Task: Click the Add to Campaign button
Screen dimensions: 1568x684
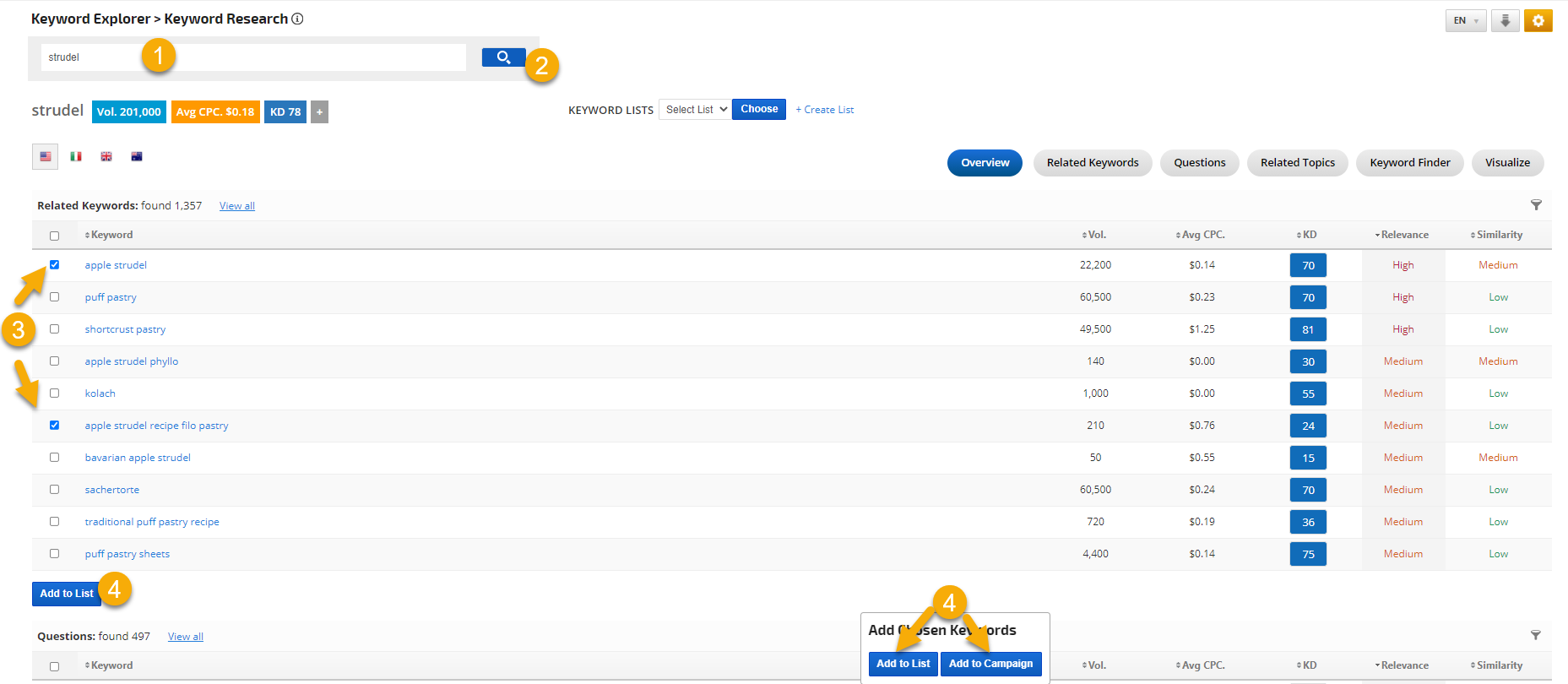Action: [x=990, y=664]
